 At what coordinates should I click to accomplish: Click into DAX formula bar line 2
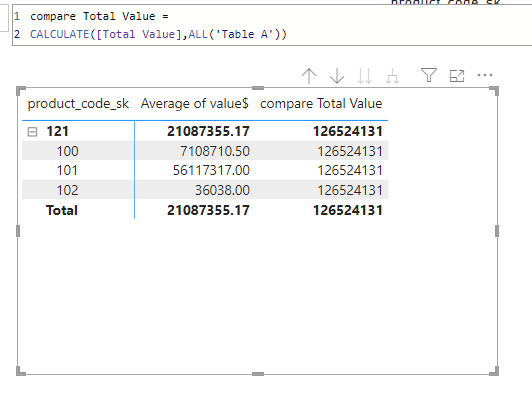pos(158,34)
